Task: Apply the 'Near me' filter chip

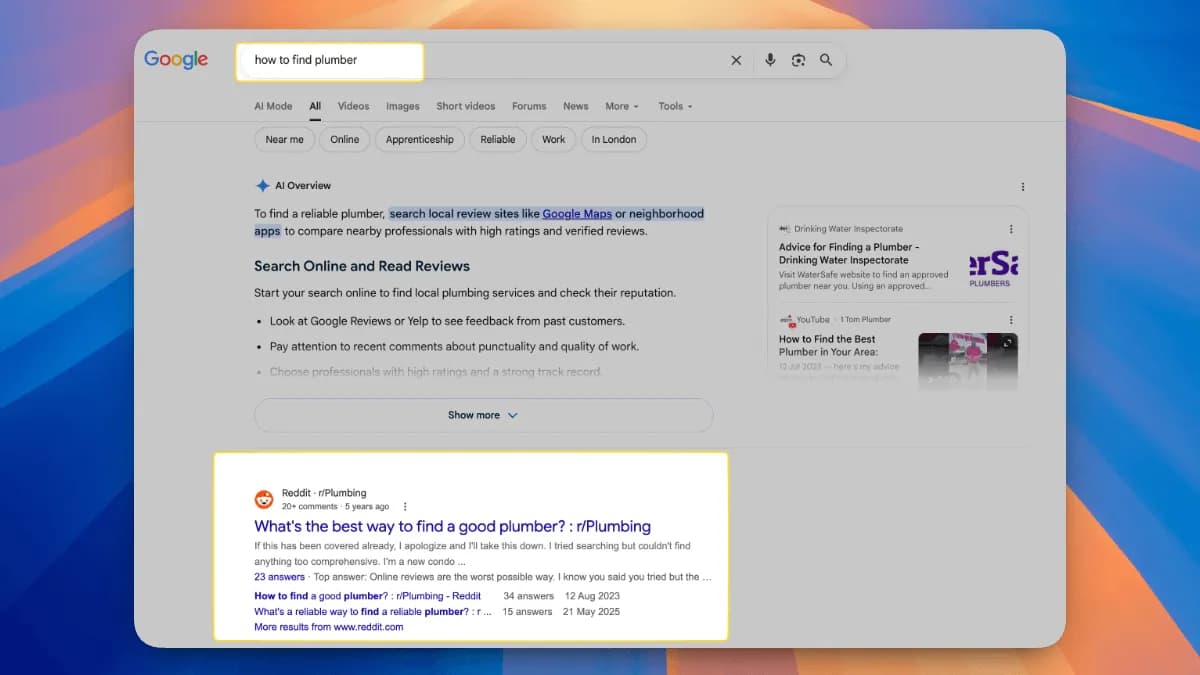Action: click(285, 140)
